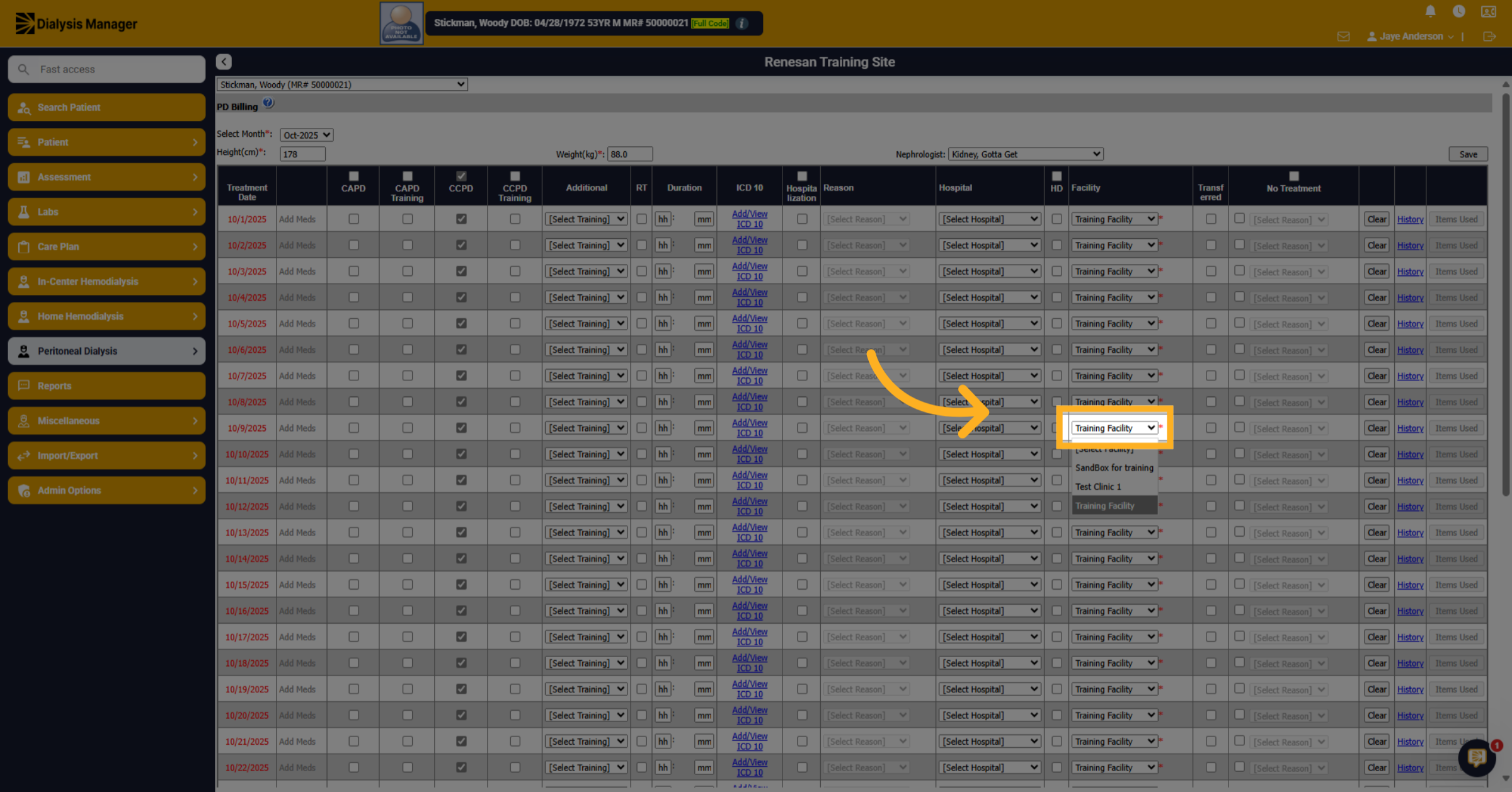
Task: Click the Fast access search magnifier icon
Action: [x=24, y=69]
